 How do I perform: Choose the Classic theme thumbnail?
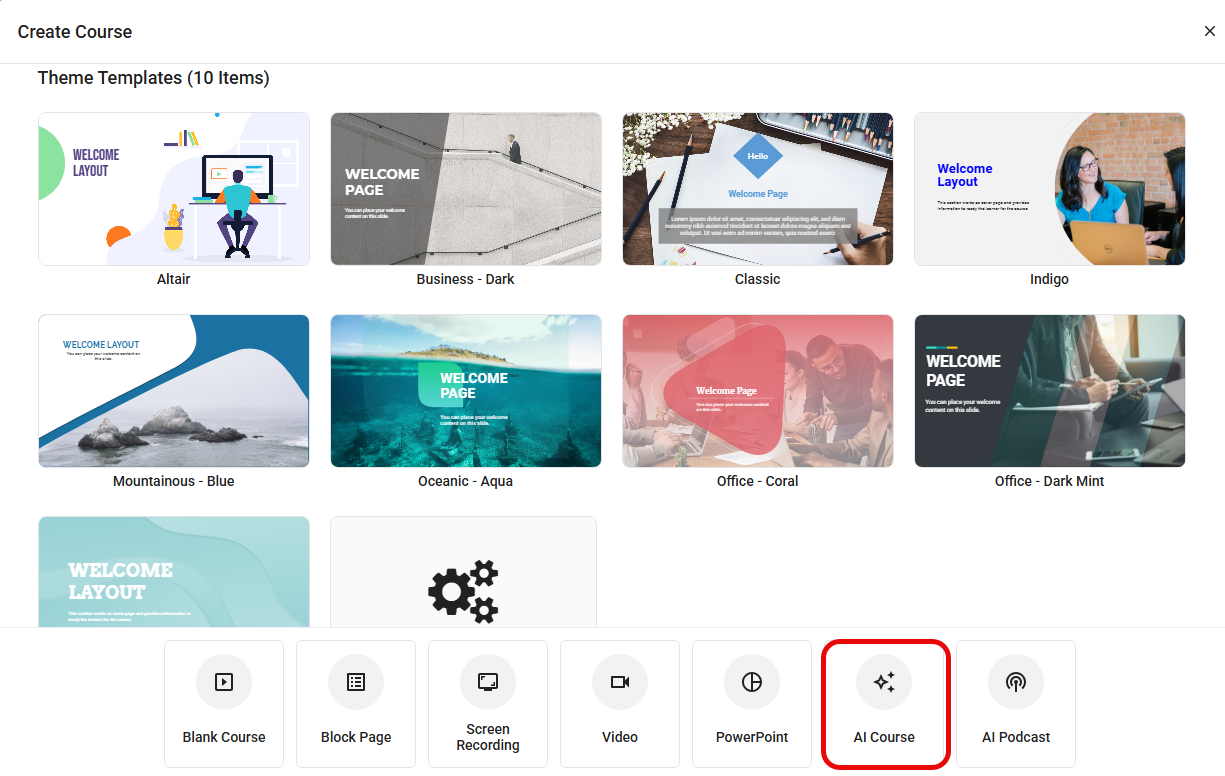coord(758,189)
